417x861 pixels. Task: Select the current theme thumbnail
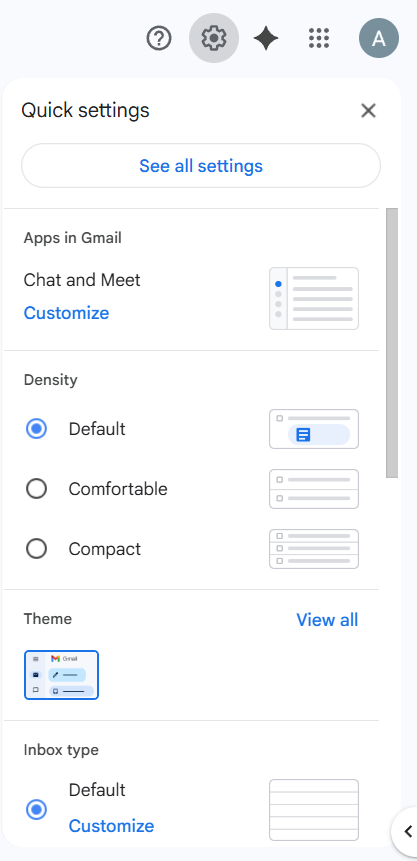[62, 675]
